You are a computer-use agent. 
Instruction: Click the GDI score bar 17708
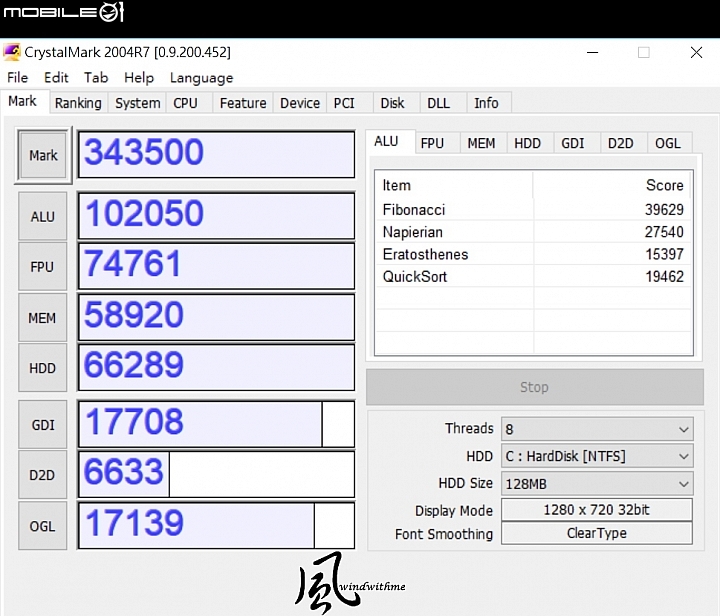pyautogui.click(x=216, y=425)
